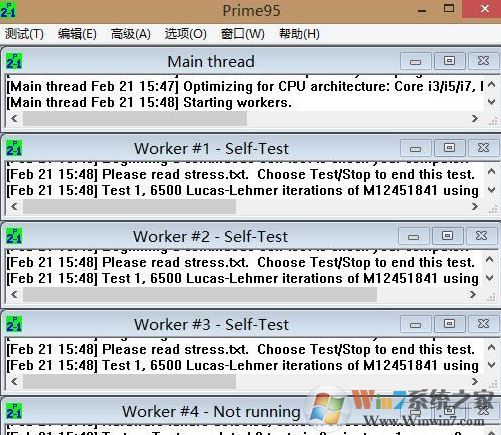Screen dimensions: 501x435
Task: Click Worker #3 scroll up arrow
Action: click(491, 348)
